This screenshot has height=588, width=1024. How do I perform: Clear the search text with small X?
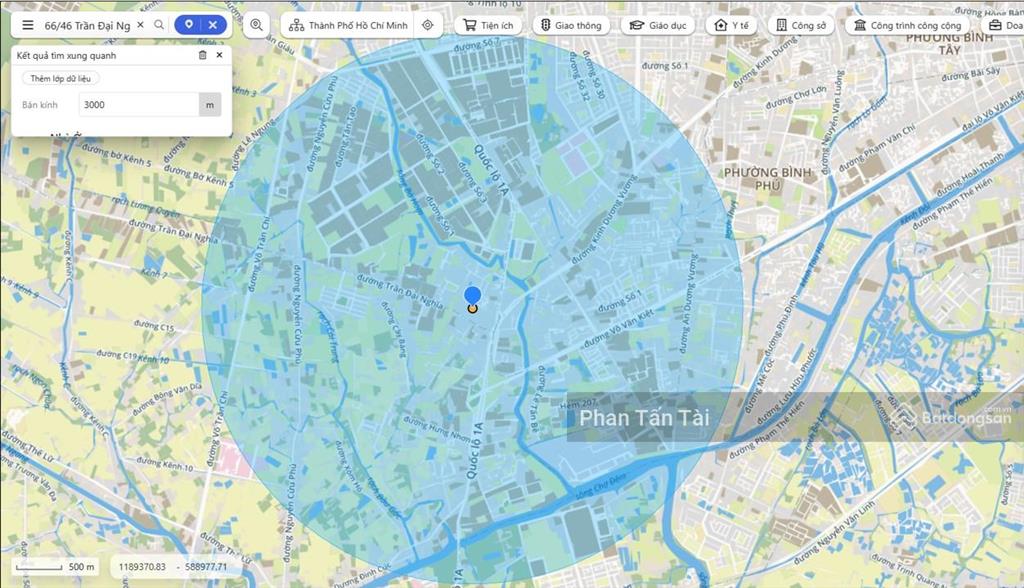140,25
